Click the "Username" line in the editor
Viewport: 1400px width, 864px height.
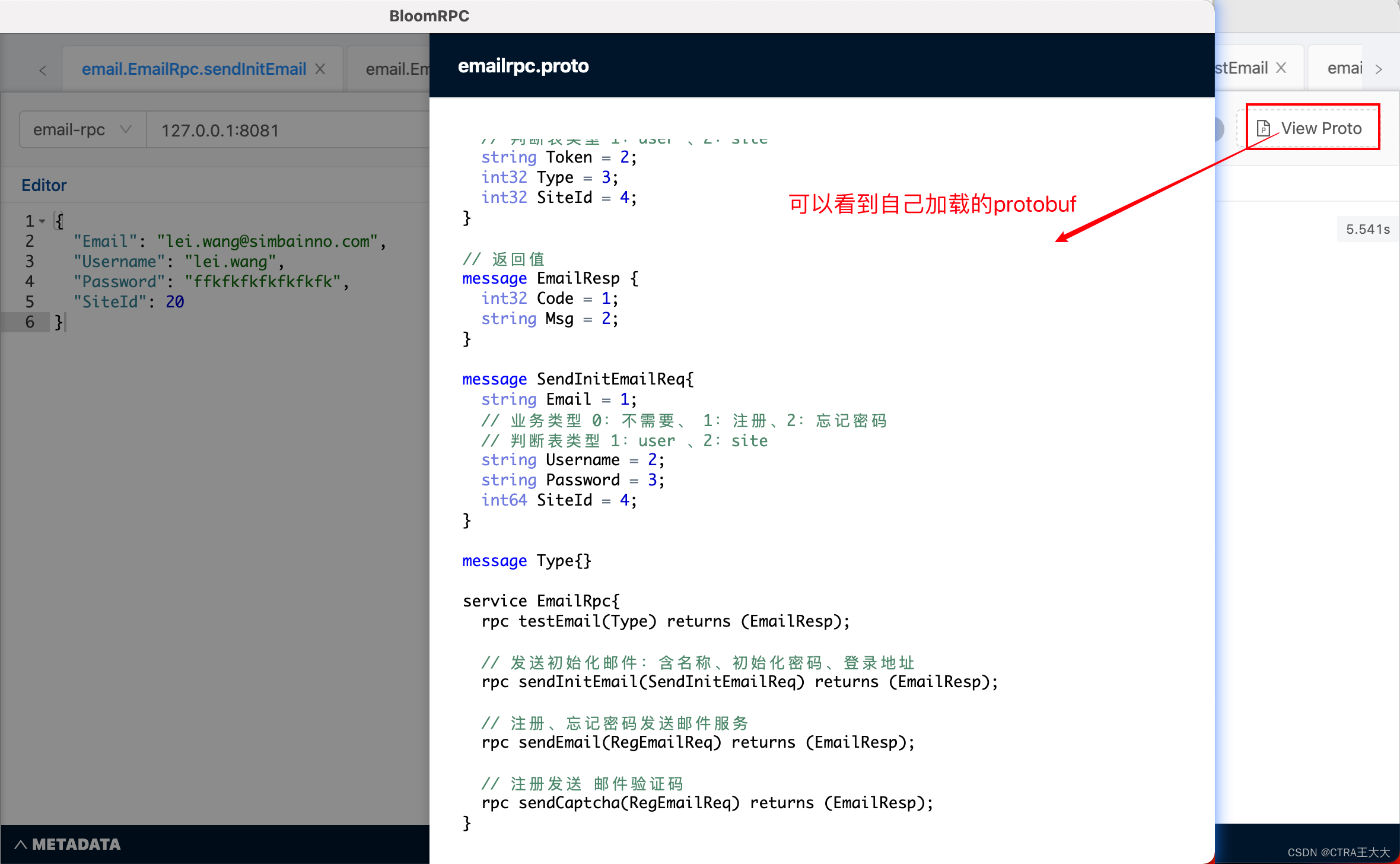[x=179, y=261]
